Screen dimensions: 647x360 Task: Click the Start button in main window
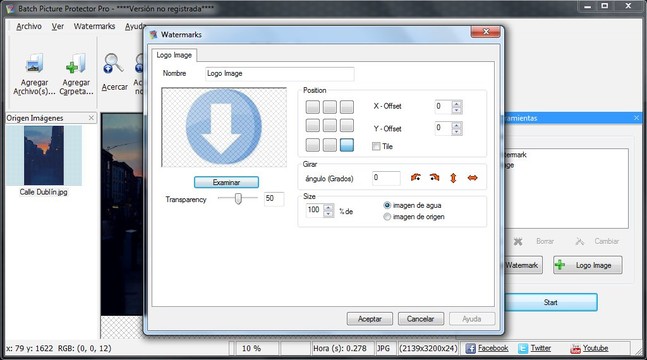[x=550, y=303]
